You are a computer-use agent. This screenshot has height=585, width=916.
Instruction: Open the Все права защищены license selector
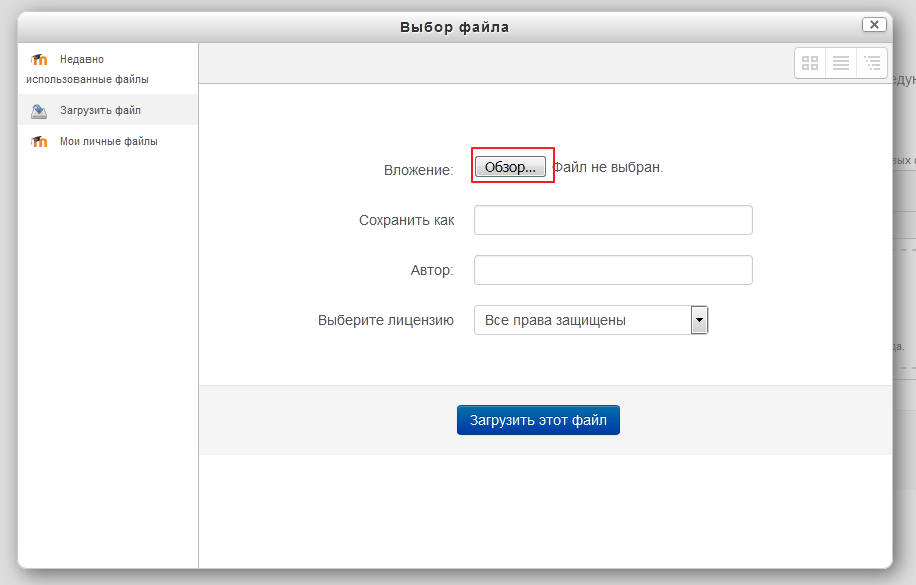582,320
